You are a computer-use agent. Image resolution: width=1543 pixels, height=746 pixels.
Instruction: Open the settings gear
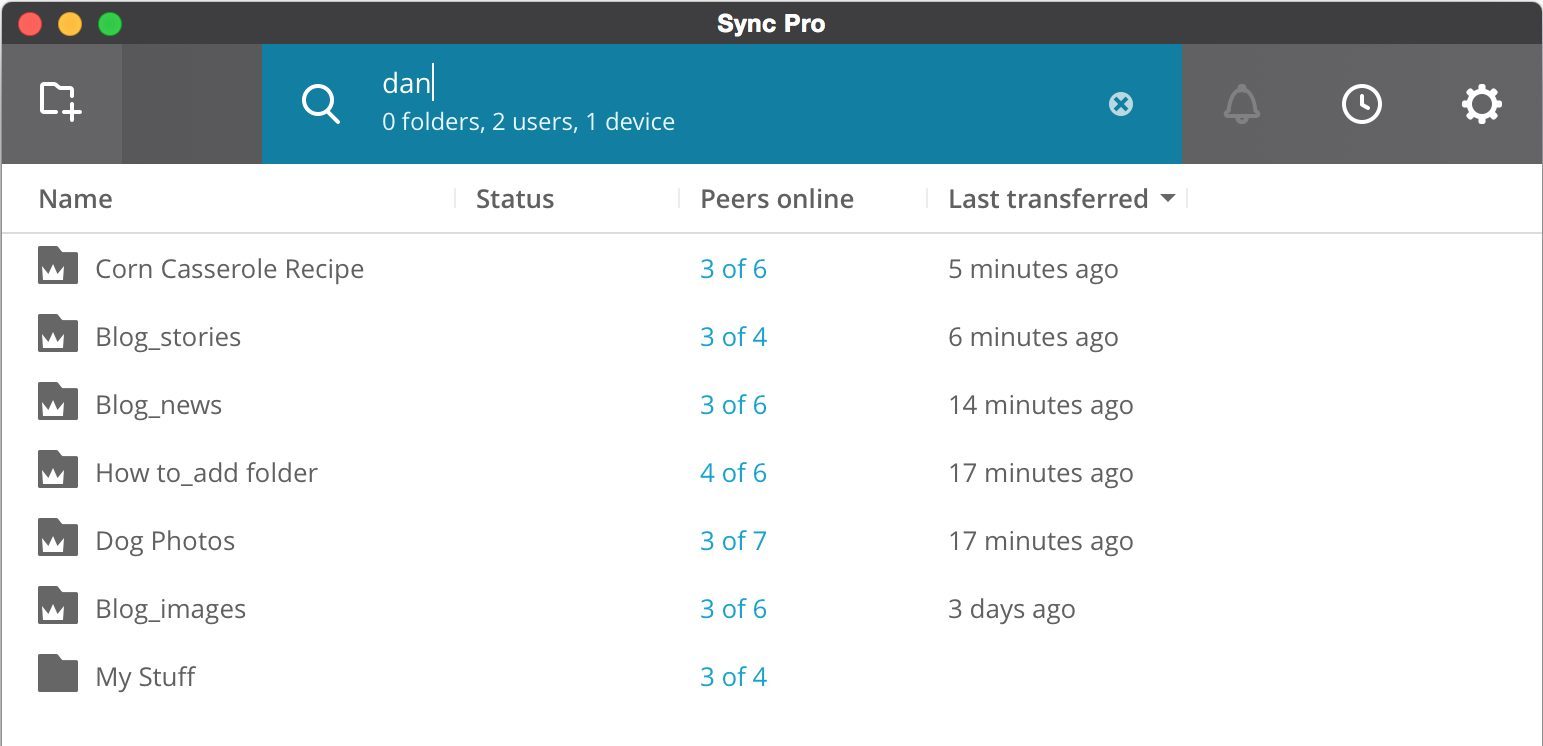click(x=1481, y=104)
